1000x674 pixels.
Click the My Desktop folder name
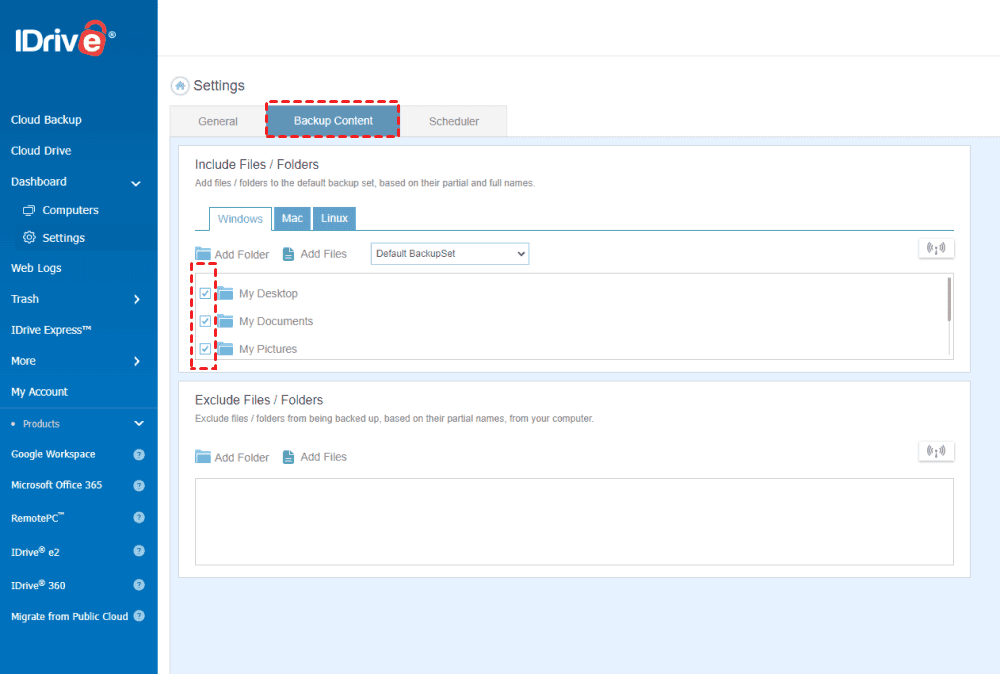click(268, 293)
